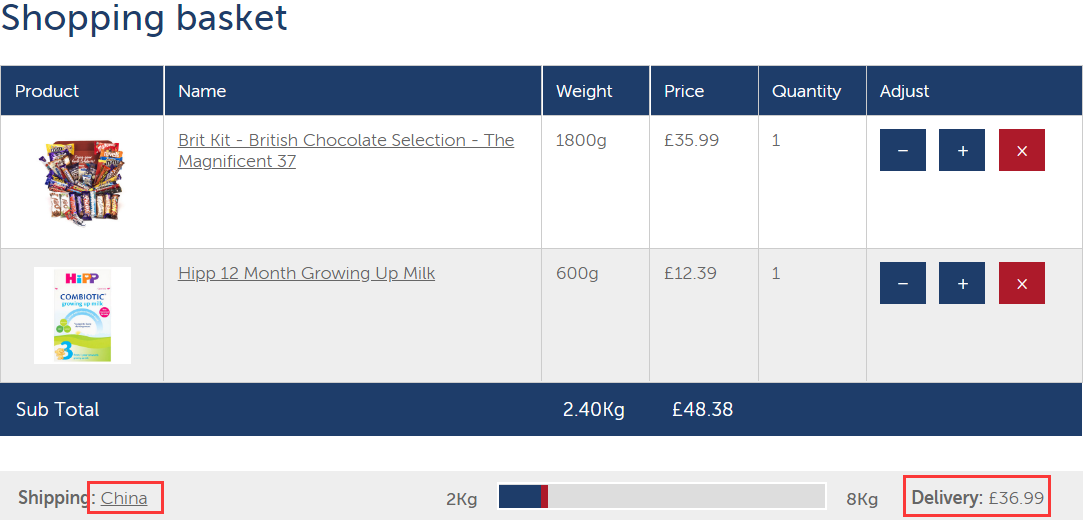Open Hipp 12 Month Growing Up Milk link
1092x523 pixels.
pos(306,273)
